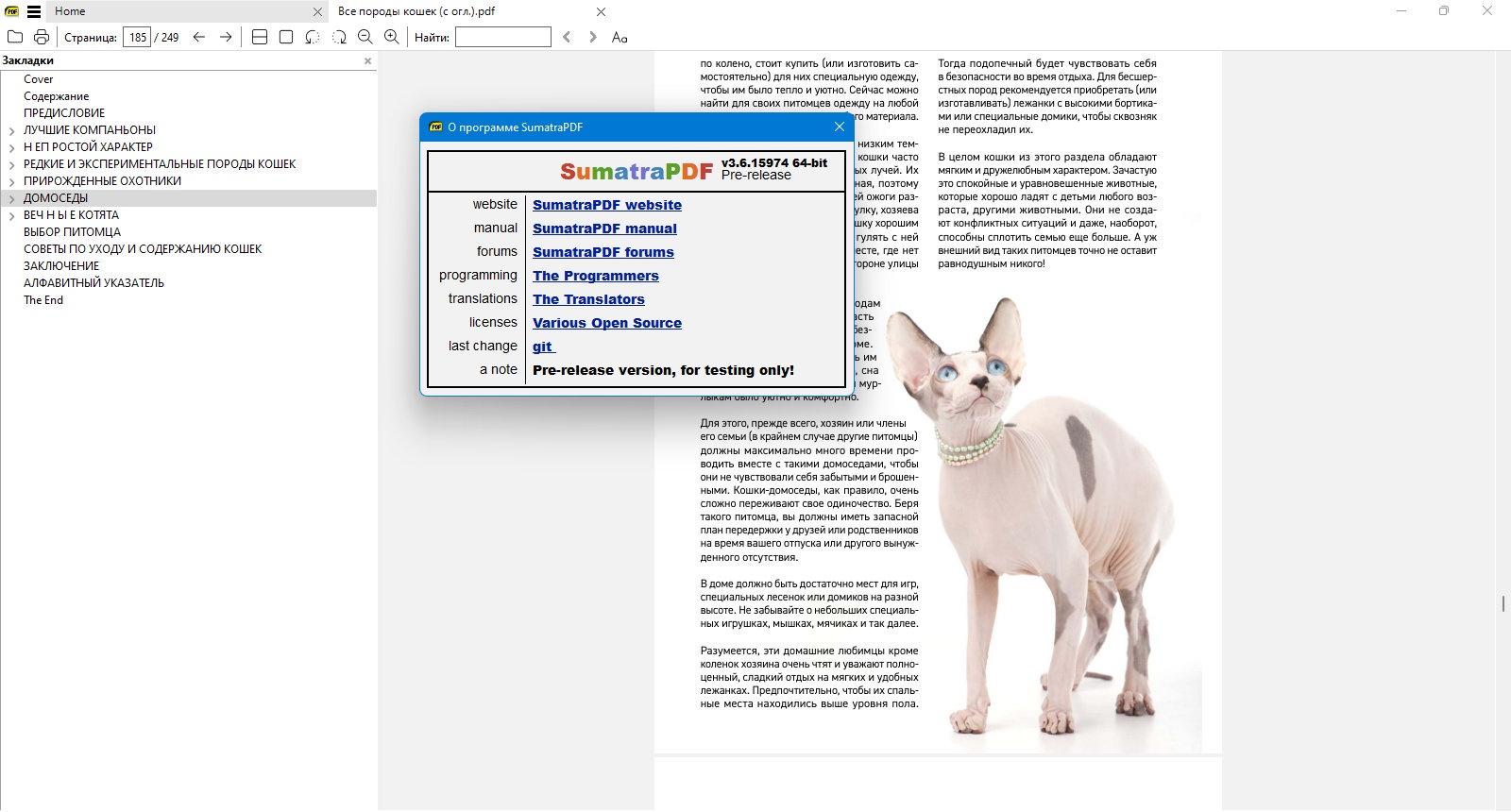This screenshot has height=812, width=1511.
Task: Switch to the Все породы кошек PDF tab
Action: point(416,11)
